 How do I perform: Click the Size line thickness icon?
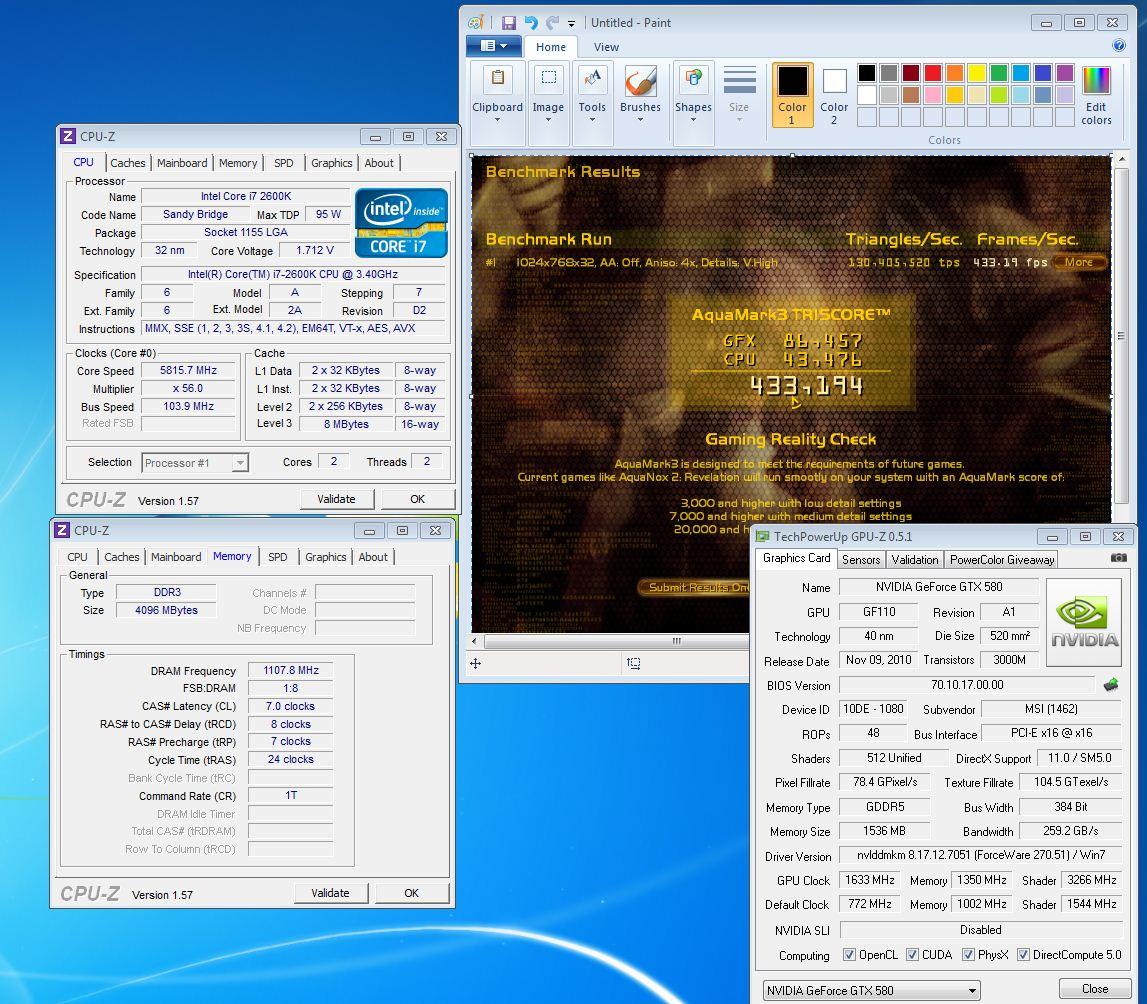click(x=740, y=80)
